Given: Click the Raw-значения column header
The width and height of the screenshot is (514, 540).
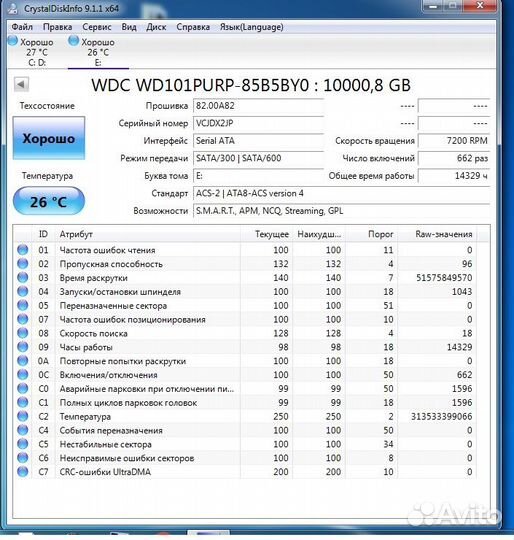Looking at the screenshot, I should tap(437, 234).
